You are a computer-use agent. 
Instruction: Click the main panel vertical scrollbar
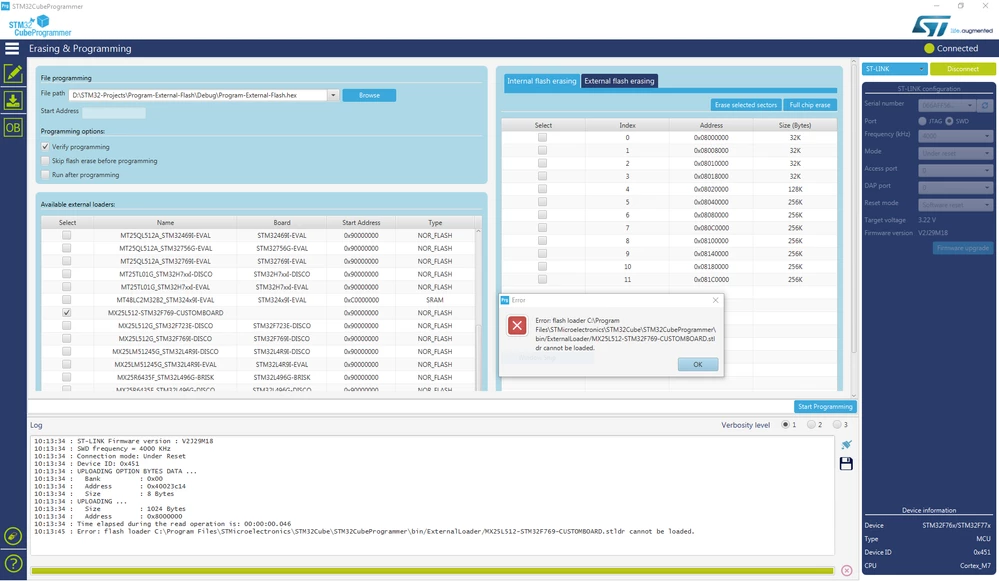point(854,210)
